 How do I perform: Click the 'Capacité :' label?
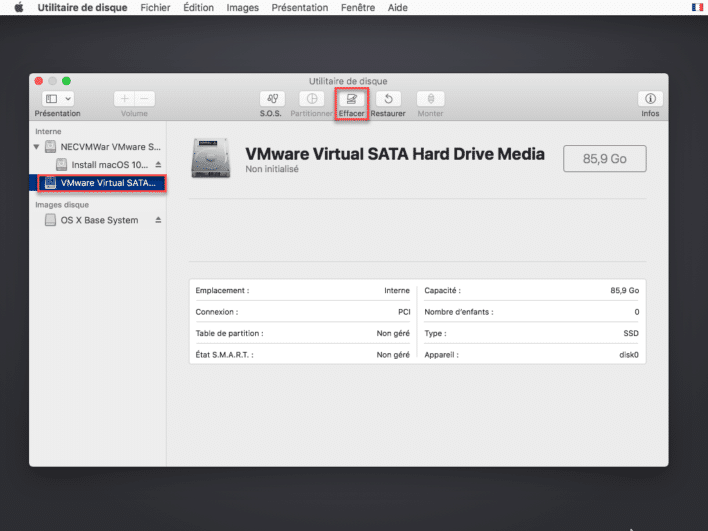[x=442, y=290]
